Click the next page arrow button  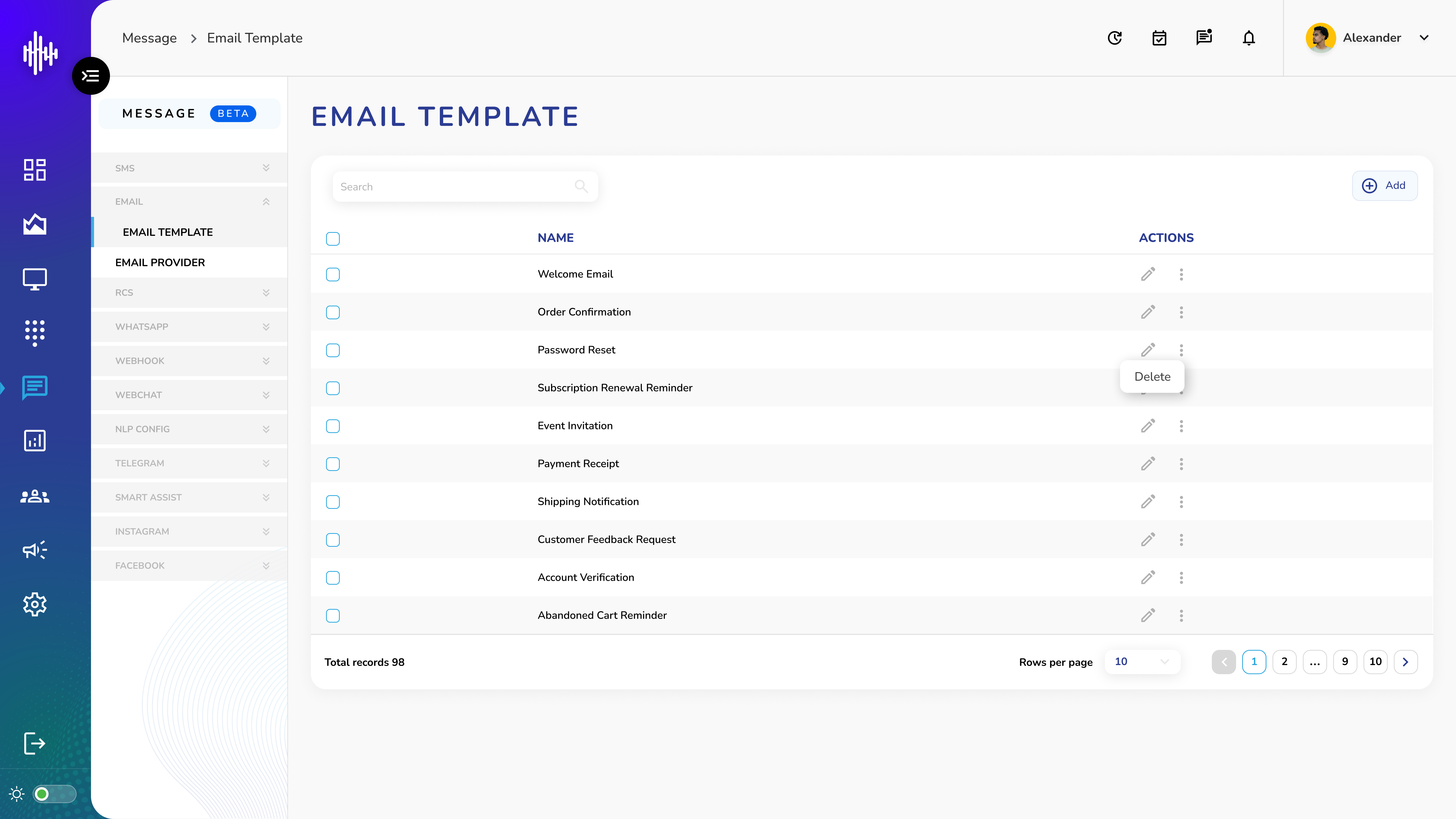1406,662
